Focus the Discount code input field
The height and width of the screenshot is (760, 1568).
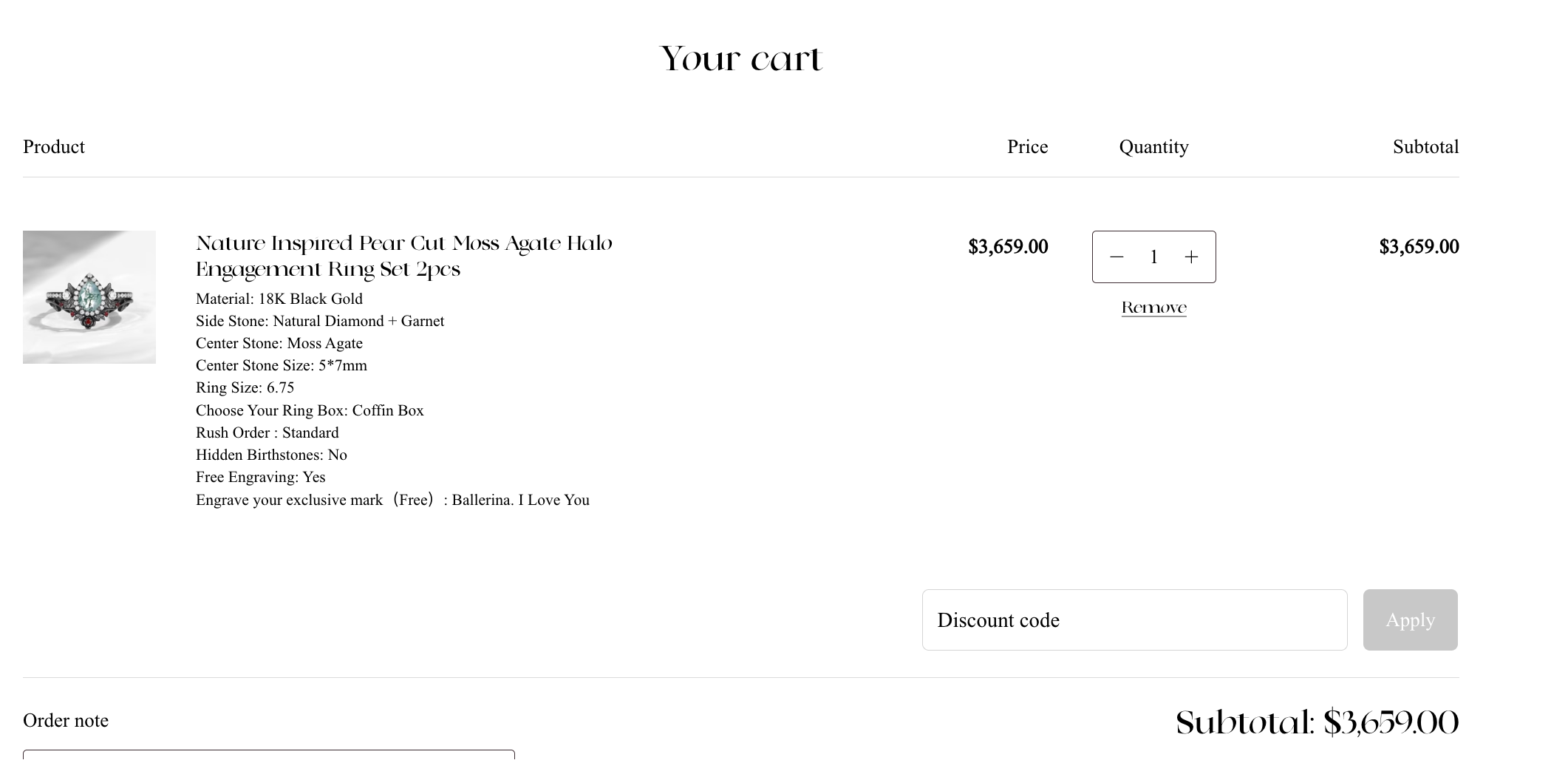[x=1134, y=620]
